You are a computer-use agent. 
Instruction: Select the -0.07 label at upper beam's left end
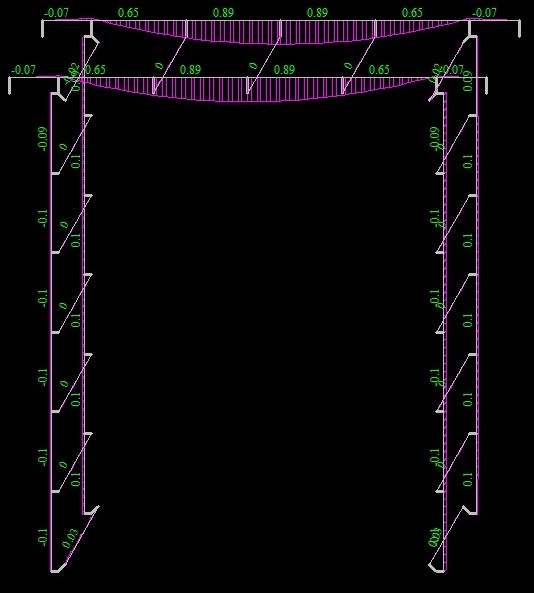tap(56, 12)
